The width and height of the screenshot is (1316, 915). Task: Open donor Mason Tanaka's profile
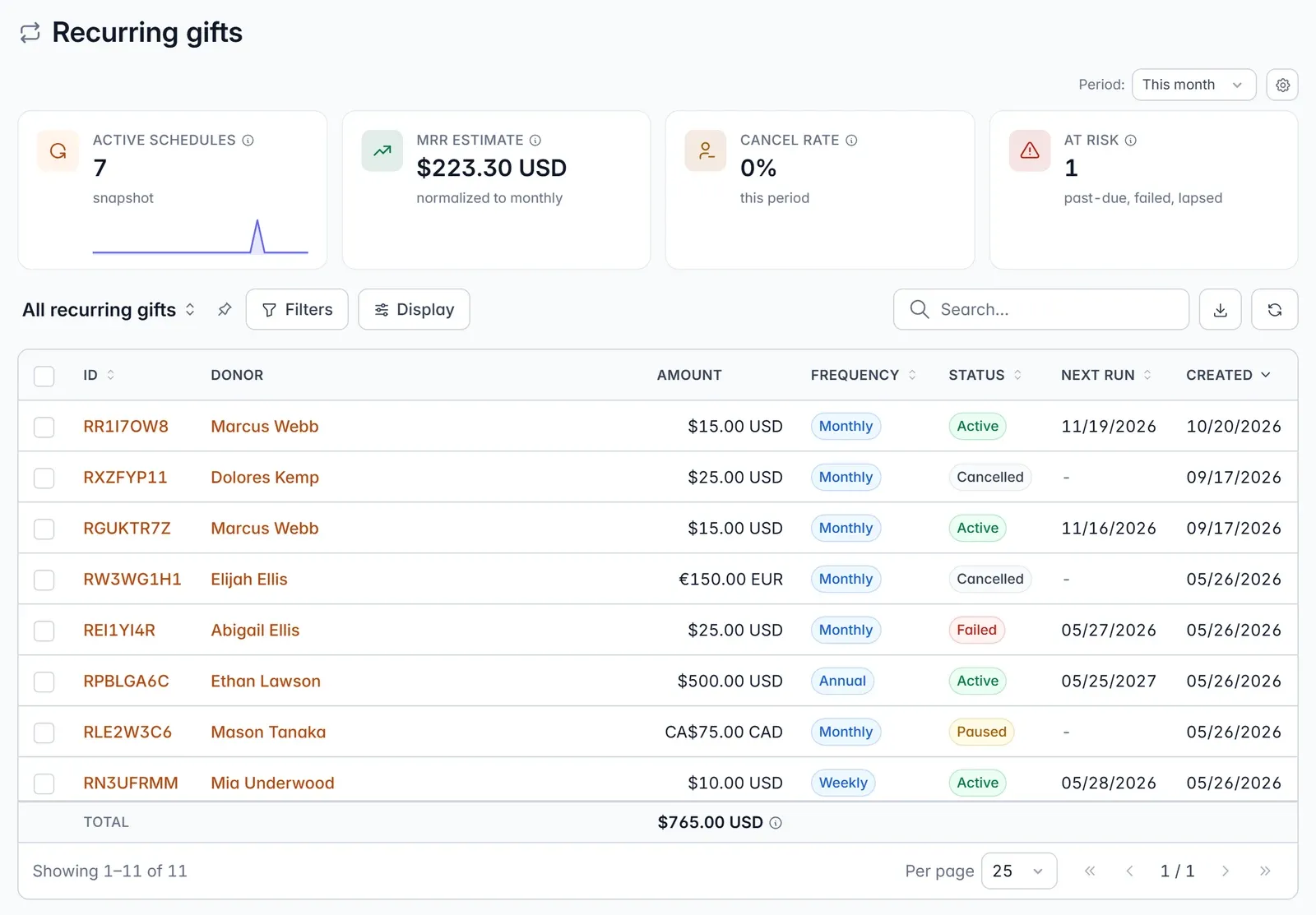pos(268,732)
